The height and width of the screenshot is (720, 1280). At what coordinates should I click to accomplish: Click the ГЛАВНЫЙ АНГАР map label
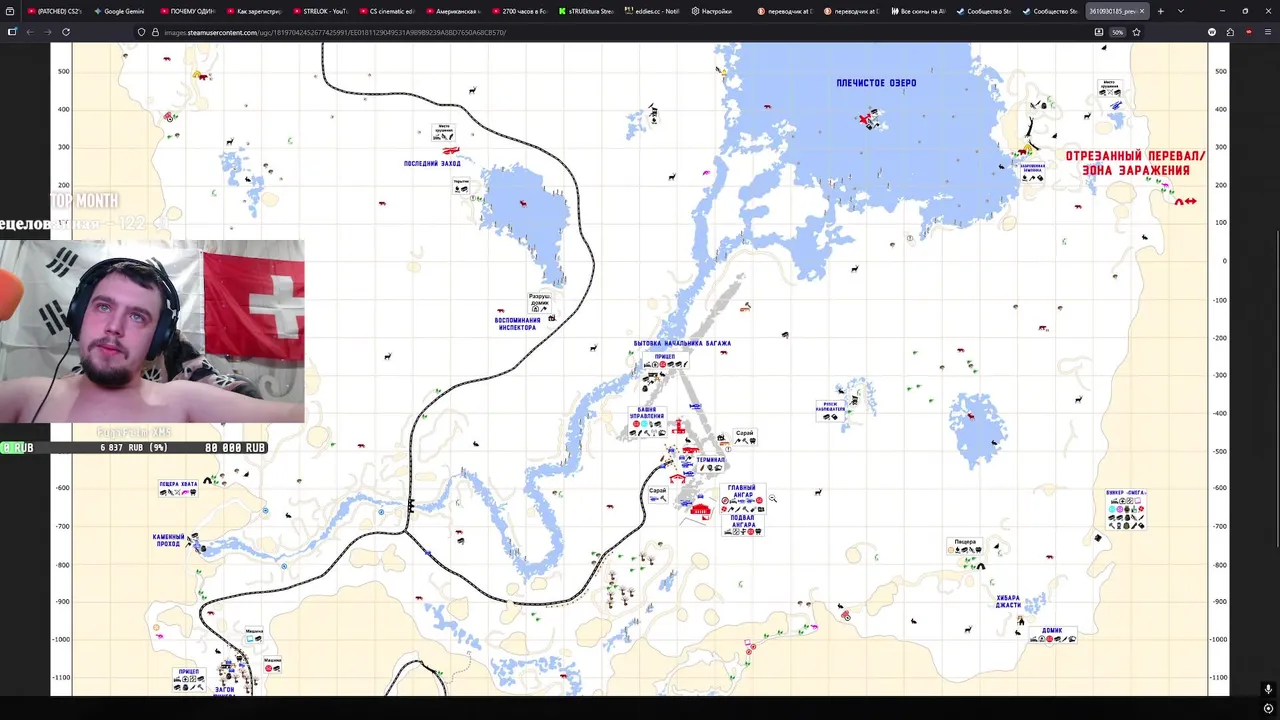pos(741,491)
